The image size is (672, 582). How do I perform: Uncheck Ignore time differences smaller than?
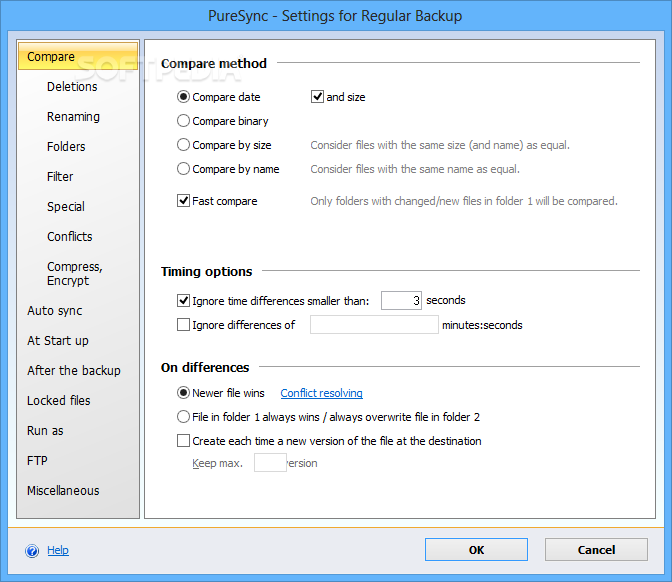(183, 301)
